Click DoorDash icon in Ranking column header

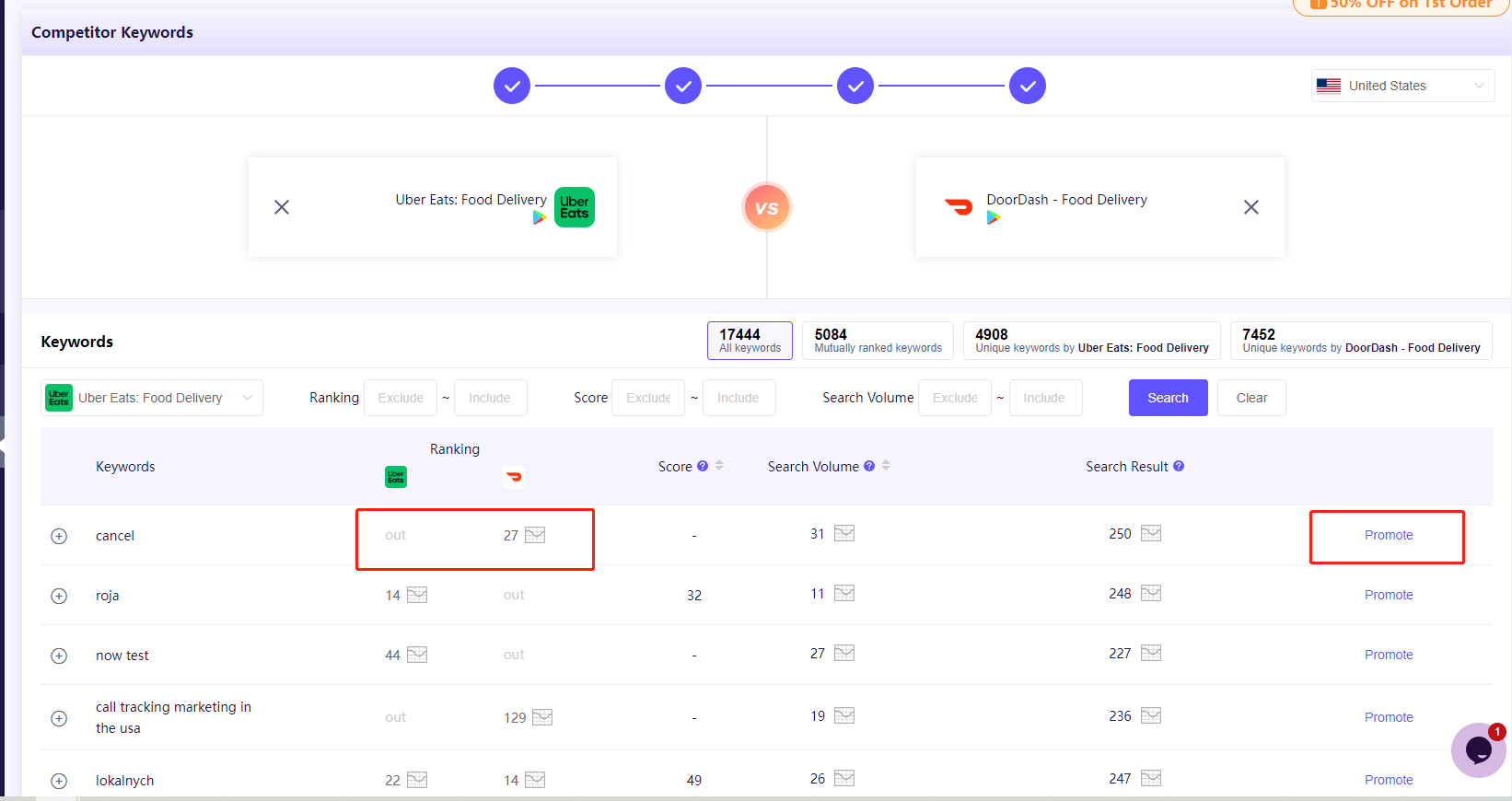click(x=514, y=477)
